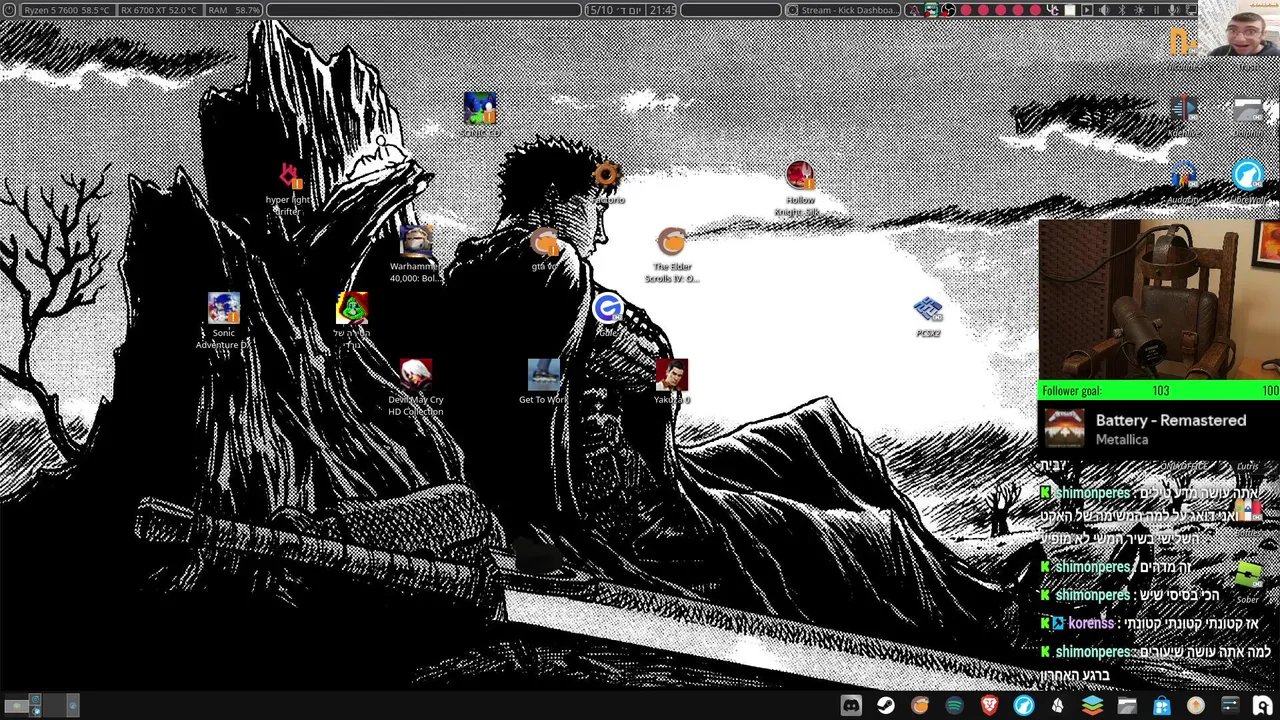Open the Get To Work shortcut
Screen dimensions: 1280x720
coord(544,381)
